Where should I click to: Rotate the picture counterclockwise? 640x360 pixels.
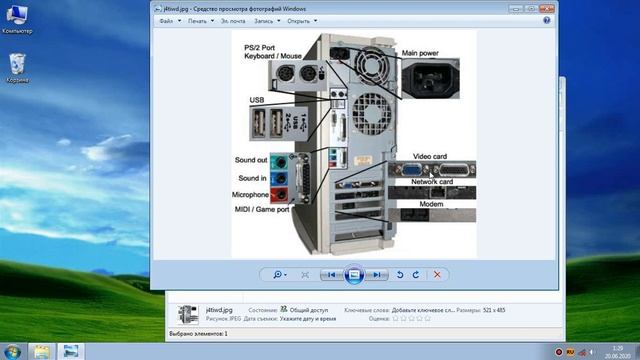tap(400, 275)
